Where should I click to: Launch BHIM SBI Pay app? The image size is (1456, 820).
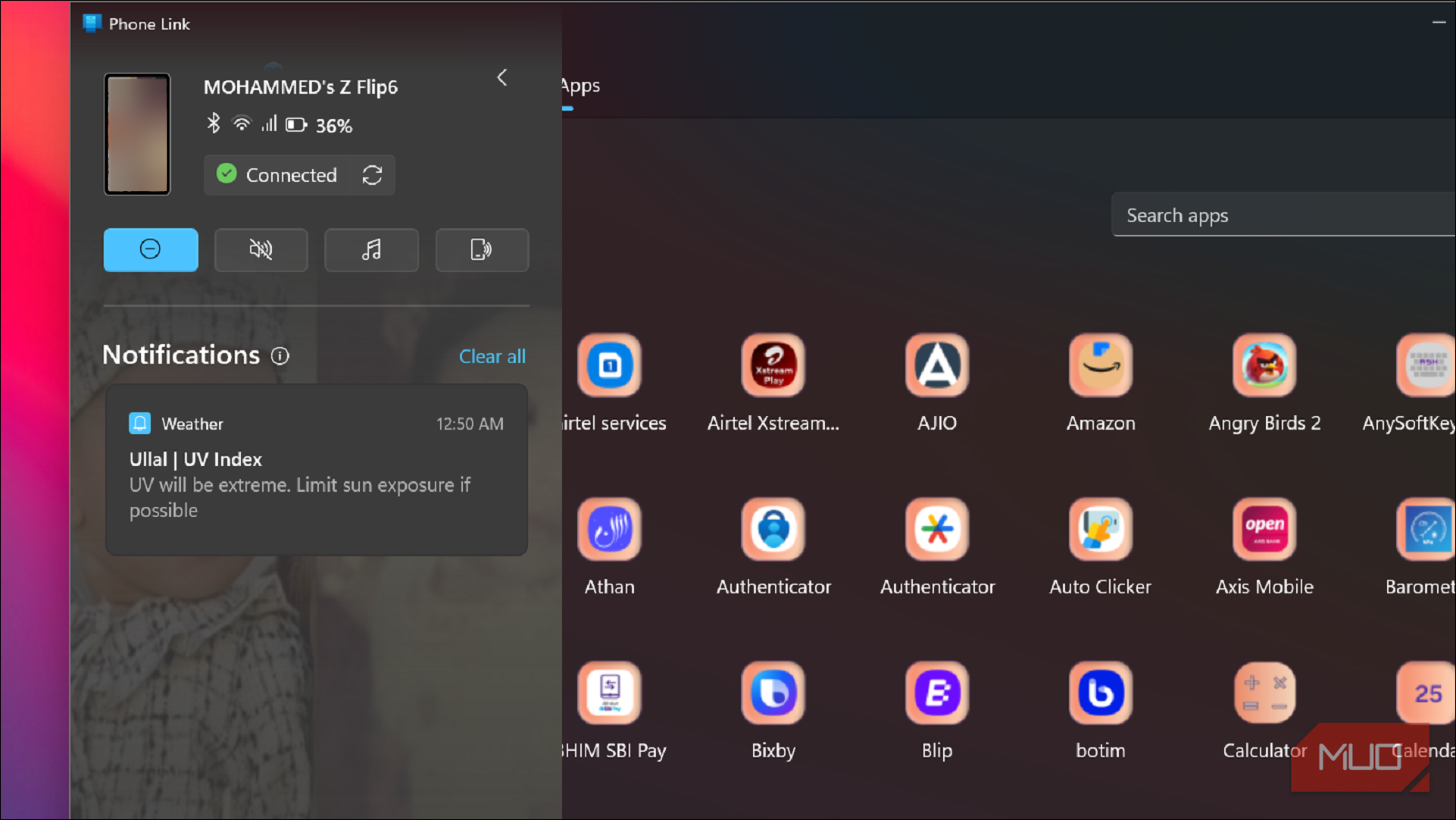(x=612, y=709)
